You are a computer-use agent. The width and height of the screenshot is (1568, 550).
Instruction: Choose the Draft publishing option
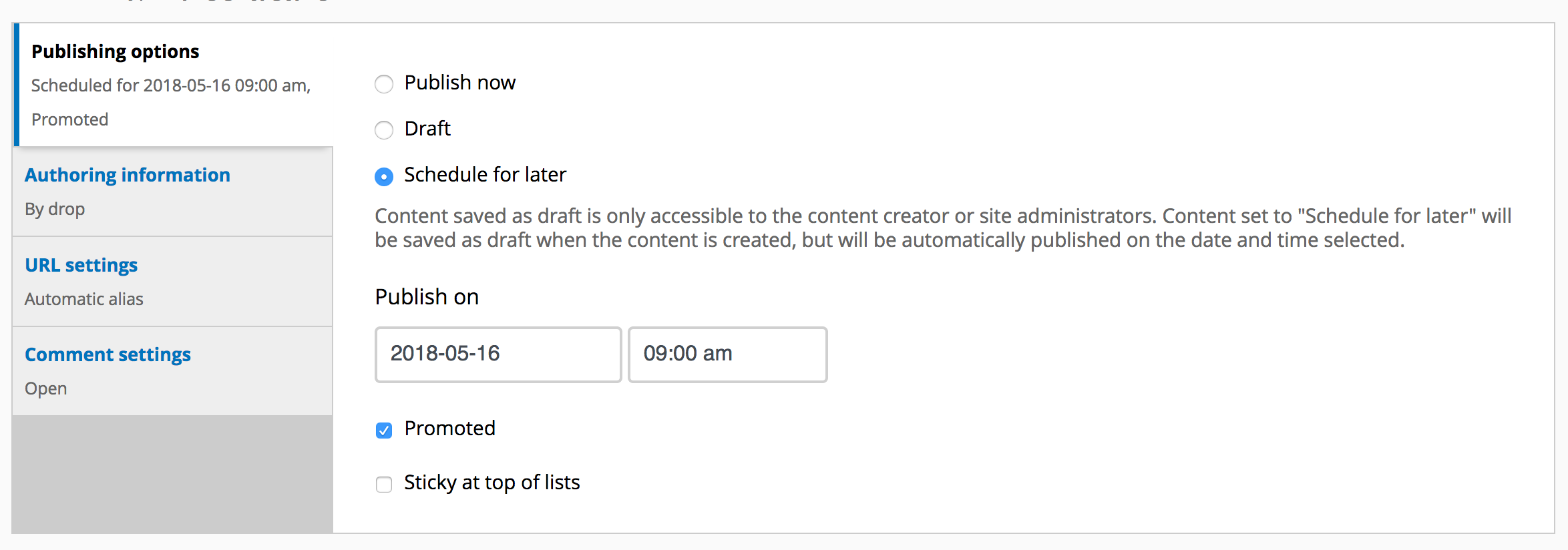click(x=384, y=130)
